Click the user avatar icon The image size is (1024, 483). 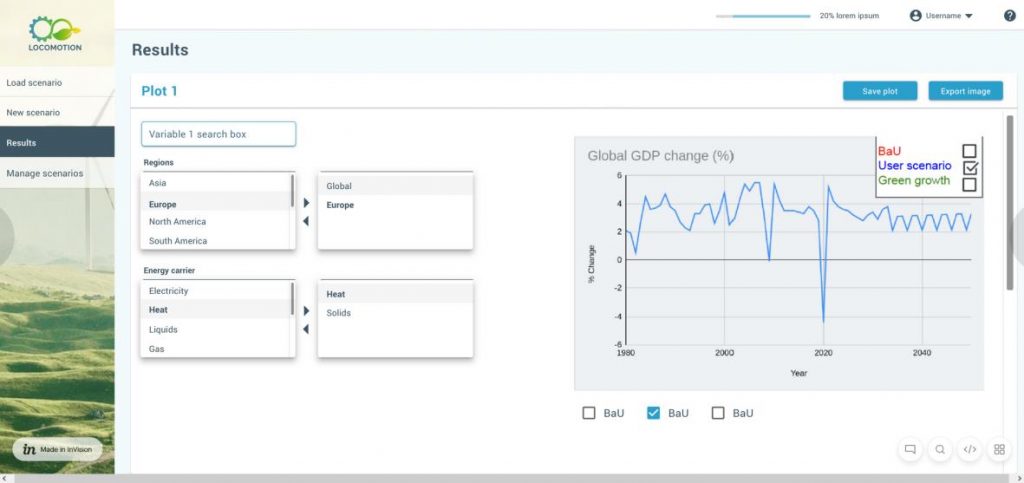[916, 16]
